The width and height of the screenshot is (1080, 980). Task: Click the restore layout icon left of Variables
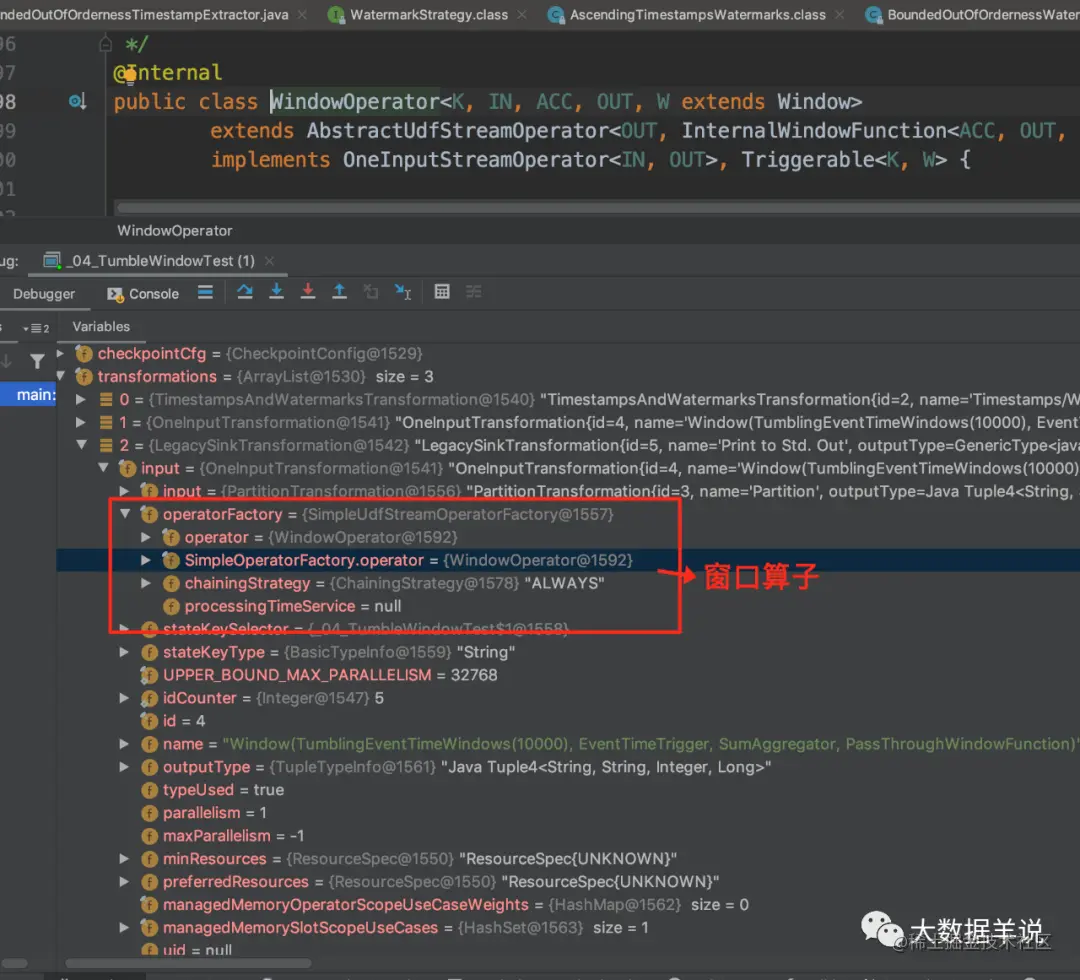36,329
